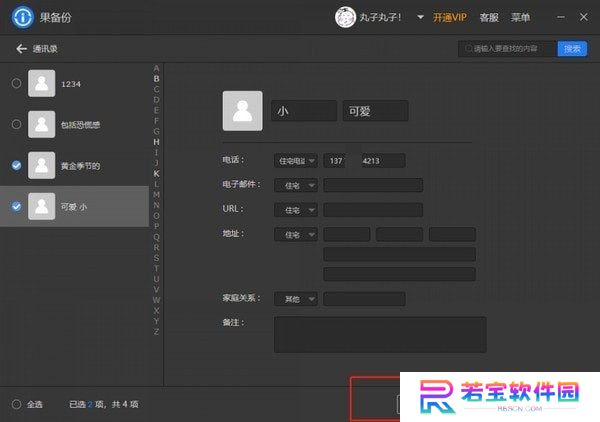Jump to letter A in alphabet index

(x=156, y=68)
